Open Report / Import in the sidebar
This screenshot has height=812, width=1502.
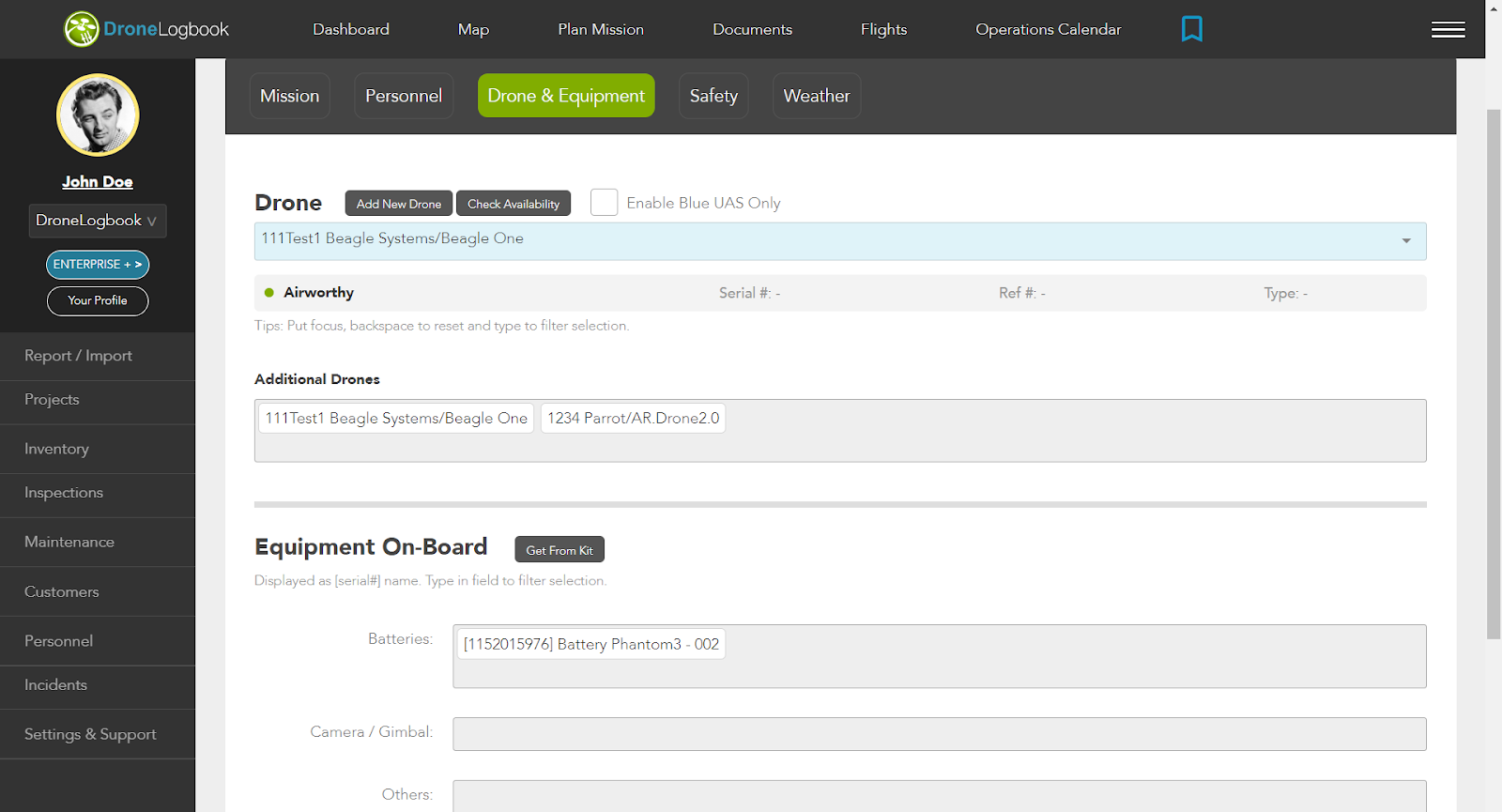tap(98, 356)
